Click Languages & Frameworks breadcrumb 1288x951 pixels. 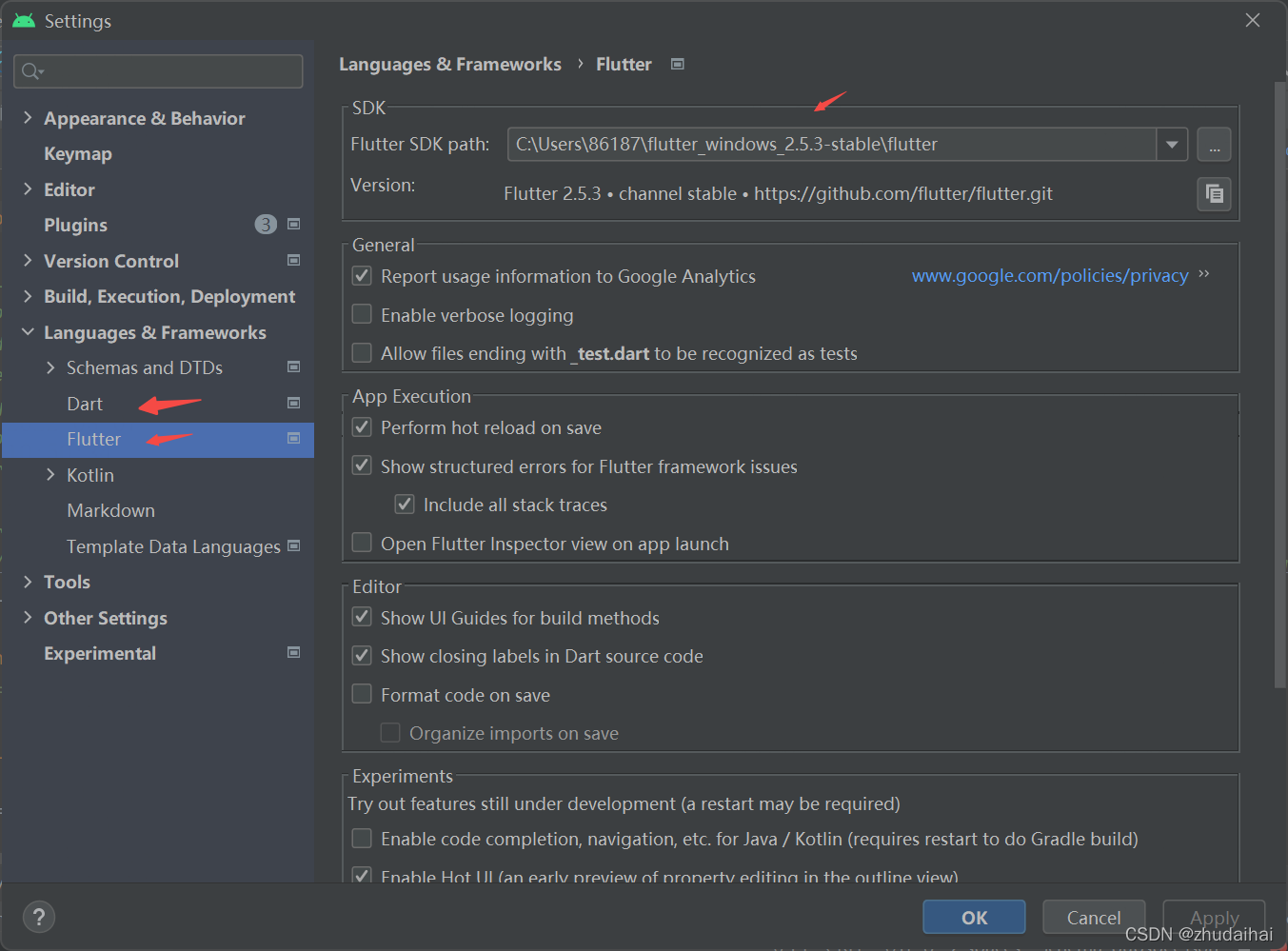(x=450, y=64)
